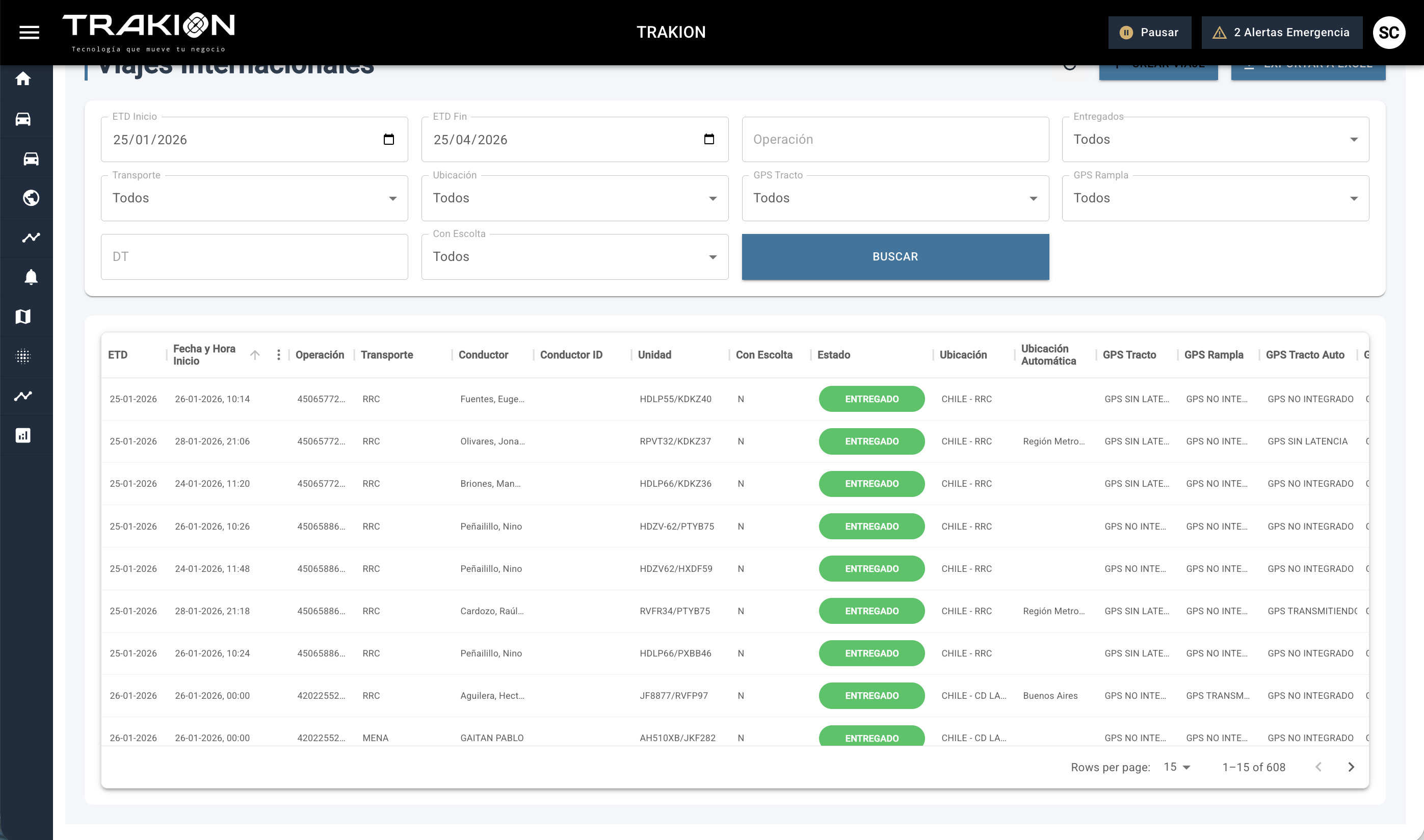This screenshot has width=1424, height=840.
Task: Expand the Entregados dropdown
Action: (x=1215, y=139)
